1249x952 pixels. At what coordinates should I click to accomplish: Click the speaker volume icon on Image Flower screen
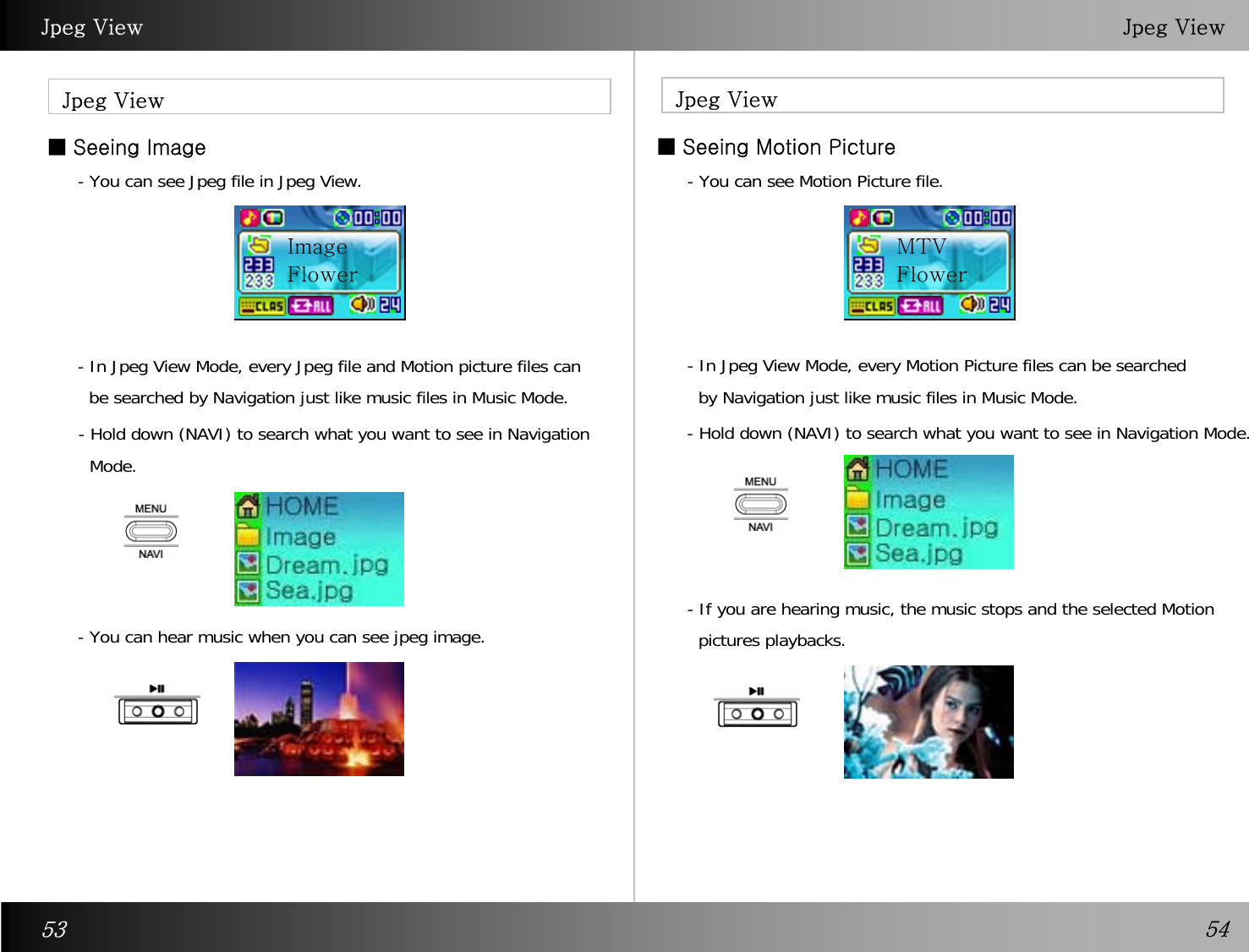coord(363,304)
